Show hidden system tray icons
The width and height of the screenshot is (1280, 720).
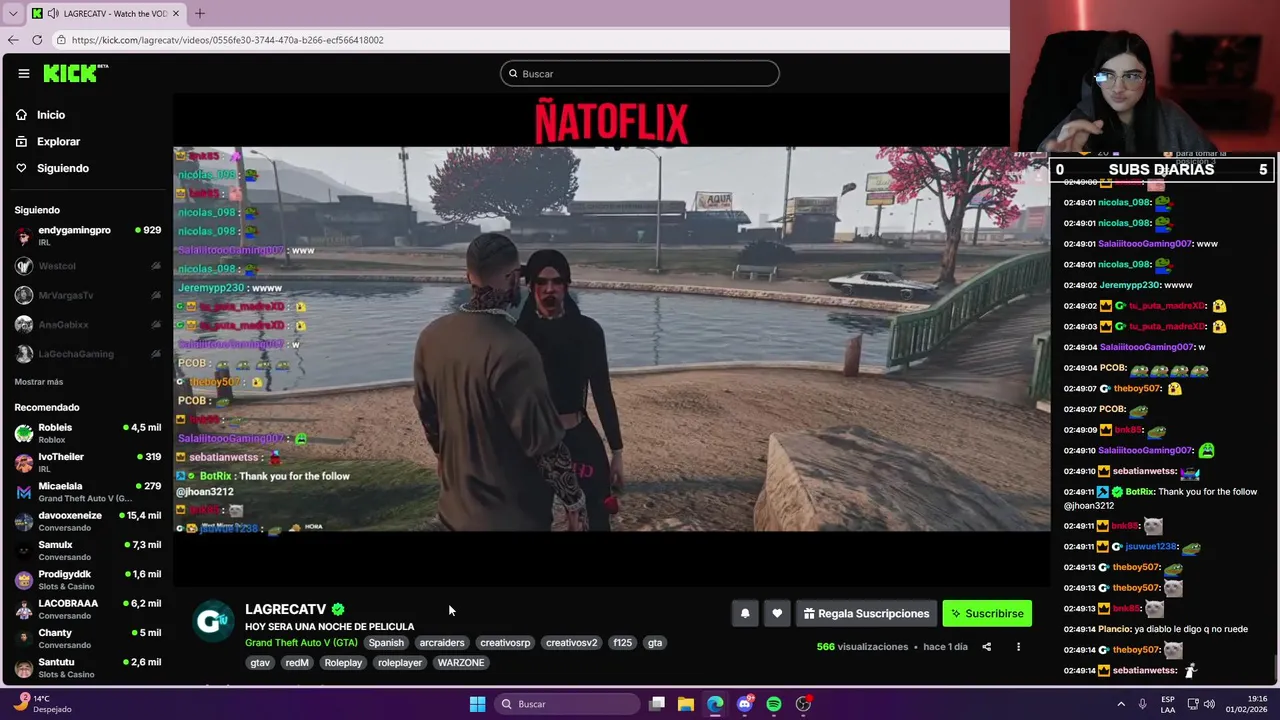(x=1121, y=704)
